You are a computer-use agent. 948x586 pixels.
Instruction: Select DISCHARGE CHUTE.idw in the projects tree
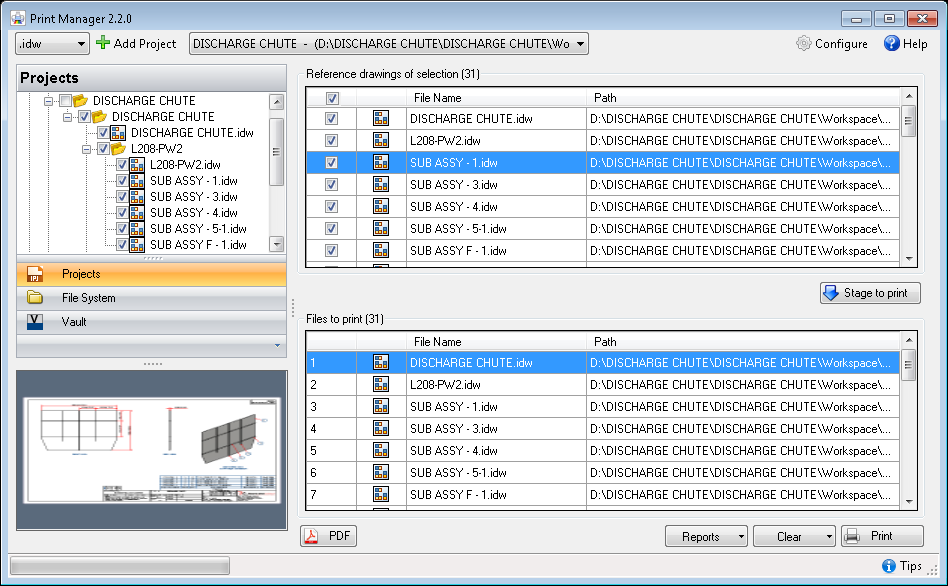(192, 132)
